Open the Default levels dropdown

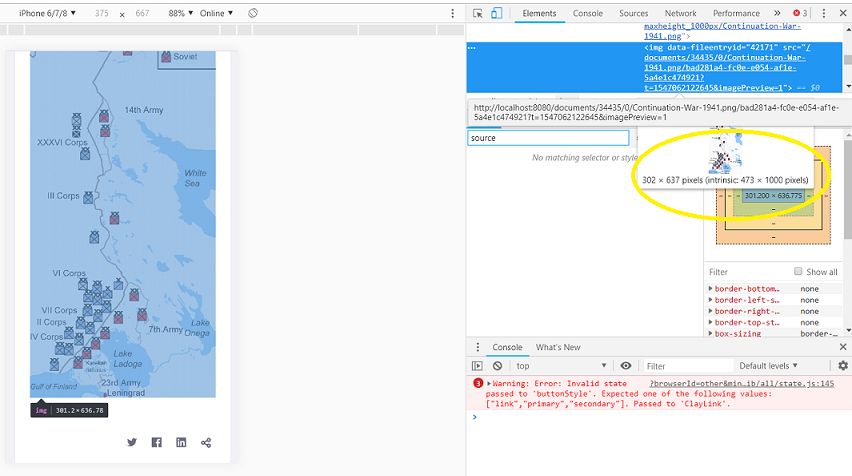768,366
